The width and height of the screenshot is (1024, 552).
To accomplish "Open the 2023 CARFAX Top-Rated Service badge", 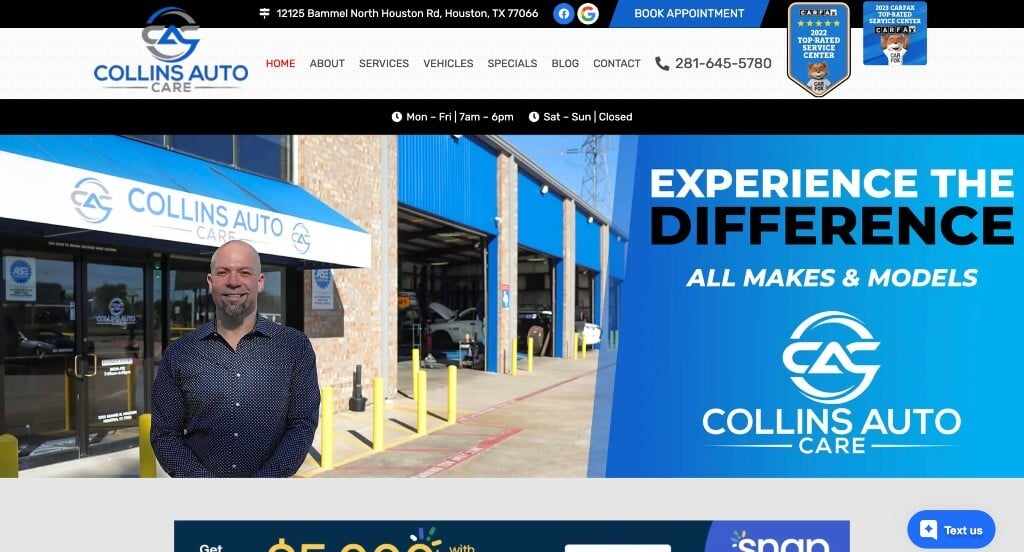I will (895, 33).
